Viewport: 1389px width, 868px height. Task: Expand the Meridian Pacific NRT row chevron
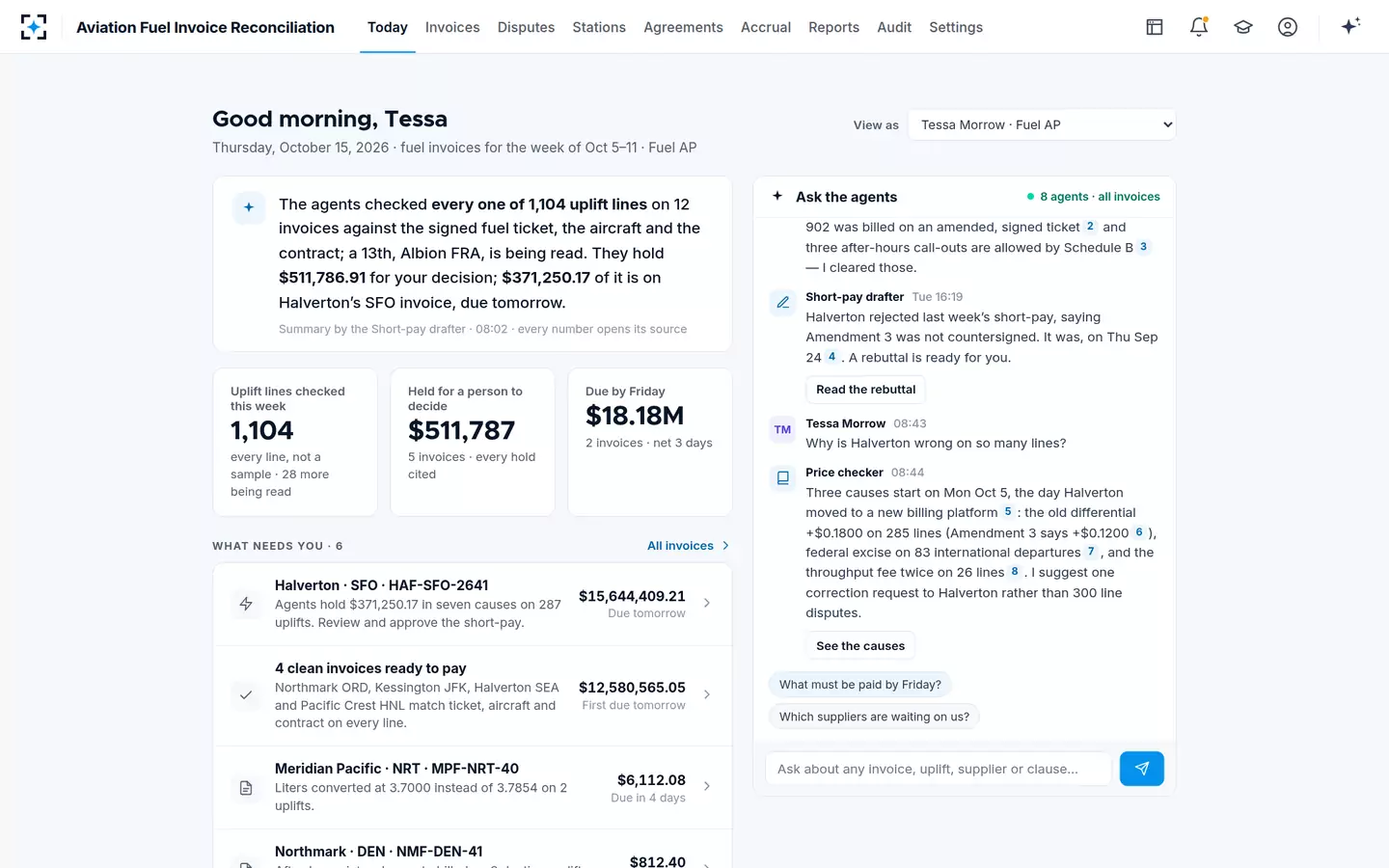coord(707,786)
